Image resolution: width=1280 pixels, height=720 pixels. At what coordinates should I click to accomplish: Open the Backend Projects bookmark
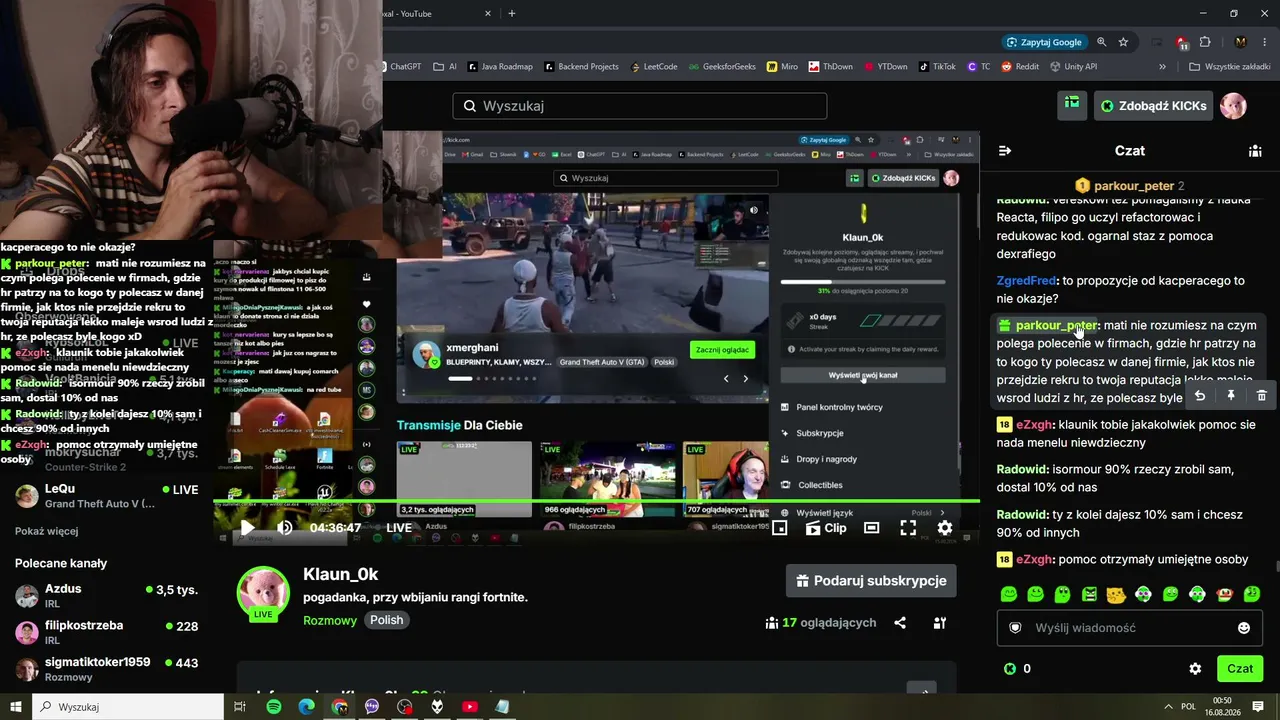[x=582, y=67]
